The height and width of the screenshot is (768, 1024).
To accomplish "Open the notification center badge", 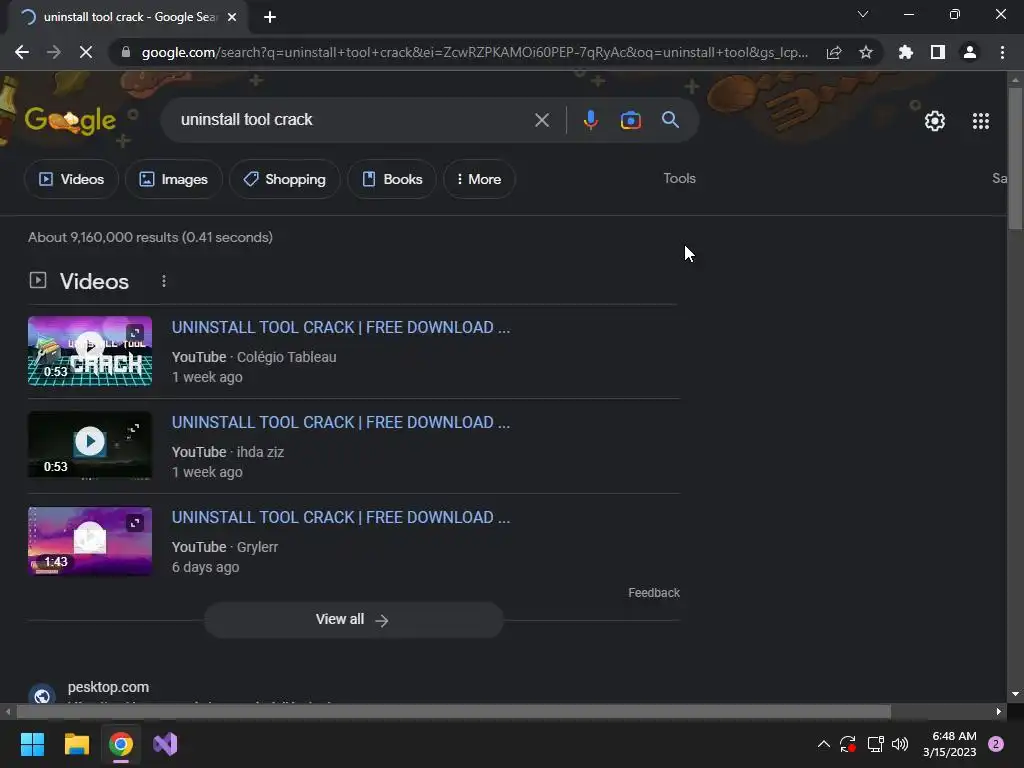I will tap(996, 744).
